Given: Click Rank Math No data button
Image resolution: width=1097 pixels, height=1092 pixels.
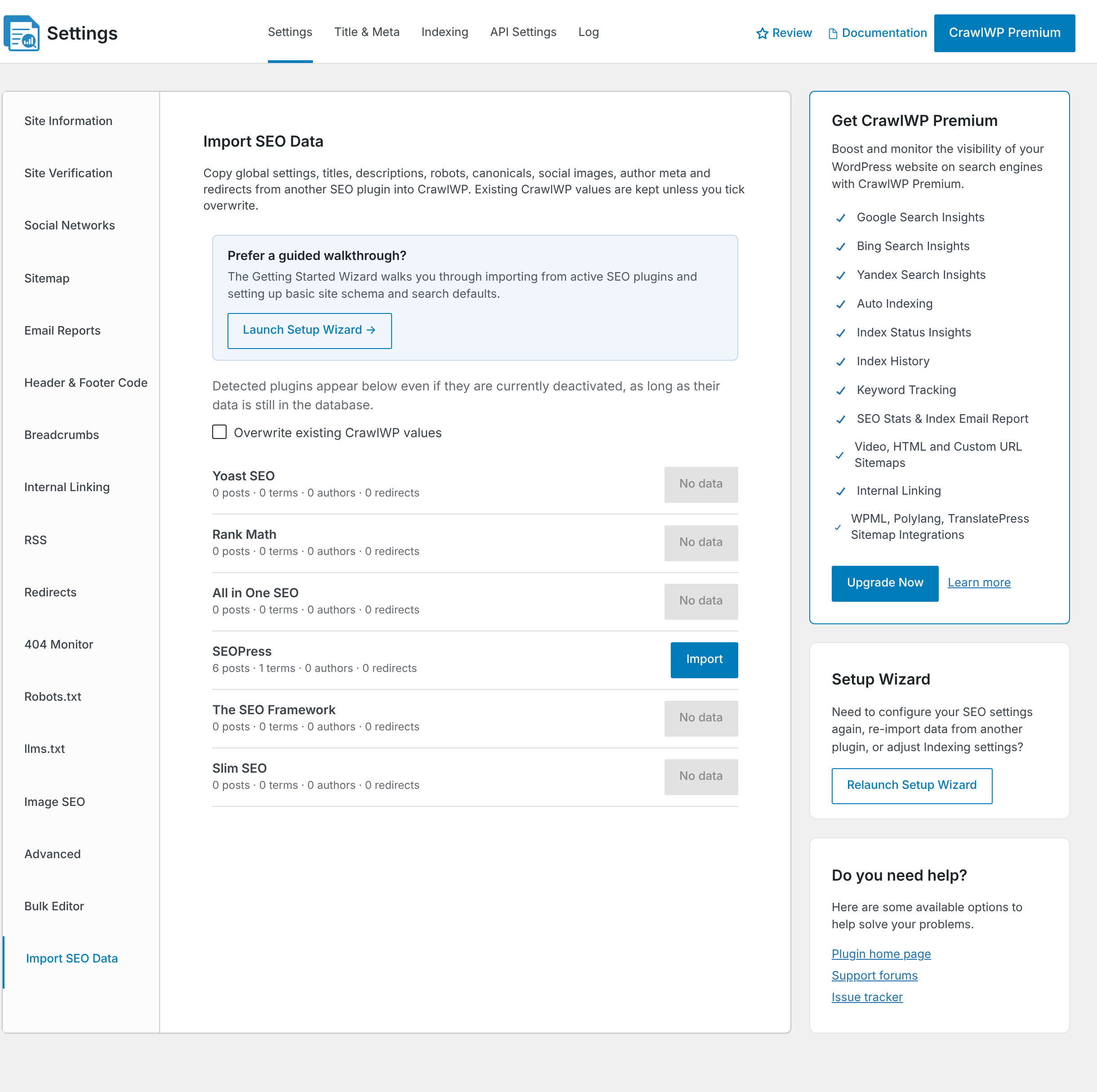Looking at the screenshot, I should click(x=700, y=542).
